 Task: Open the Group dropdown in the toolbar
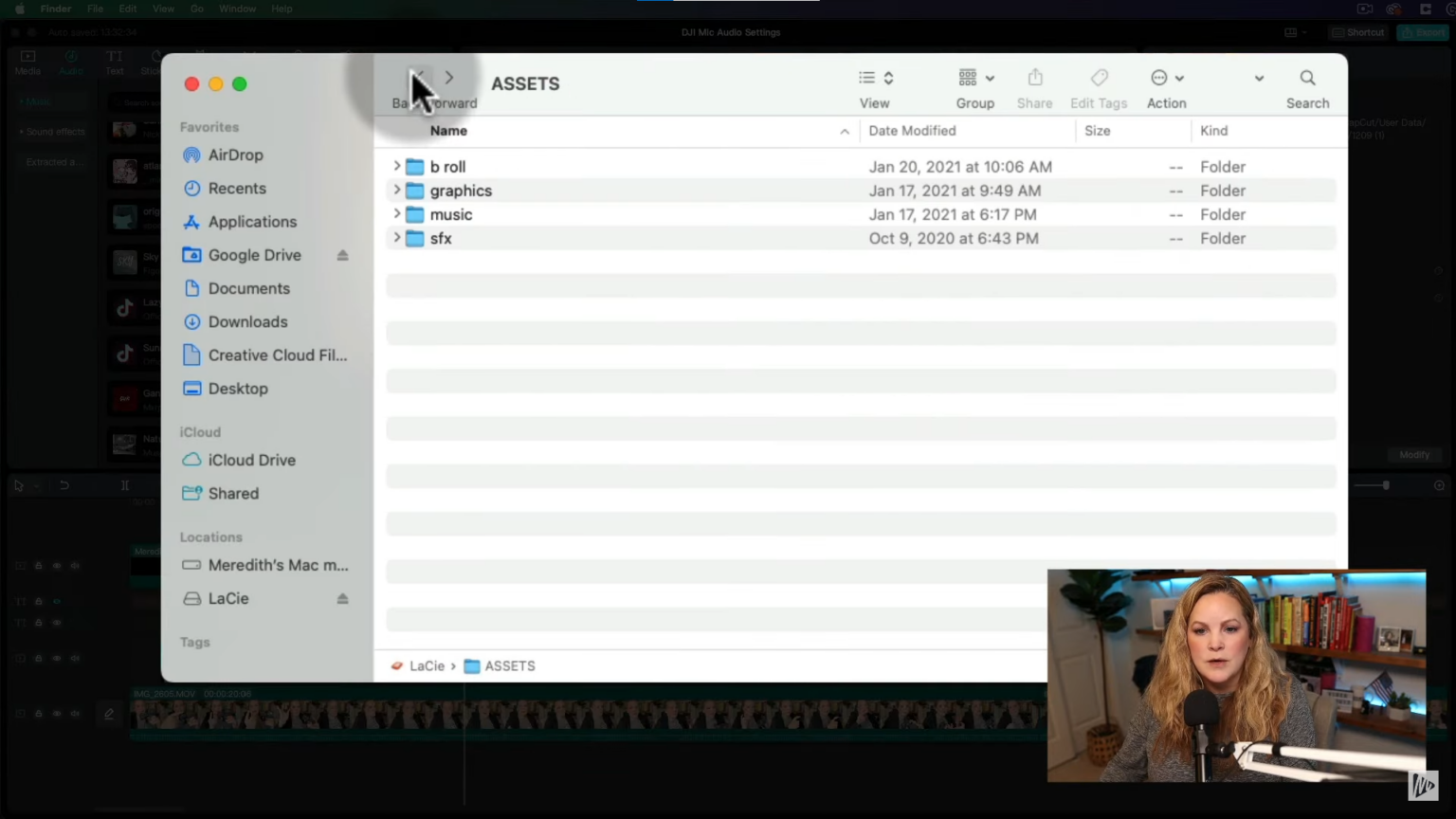click(x=975, y=78)
